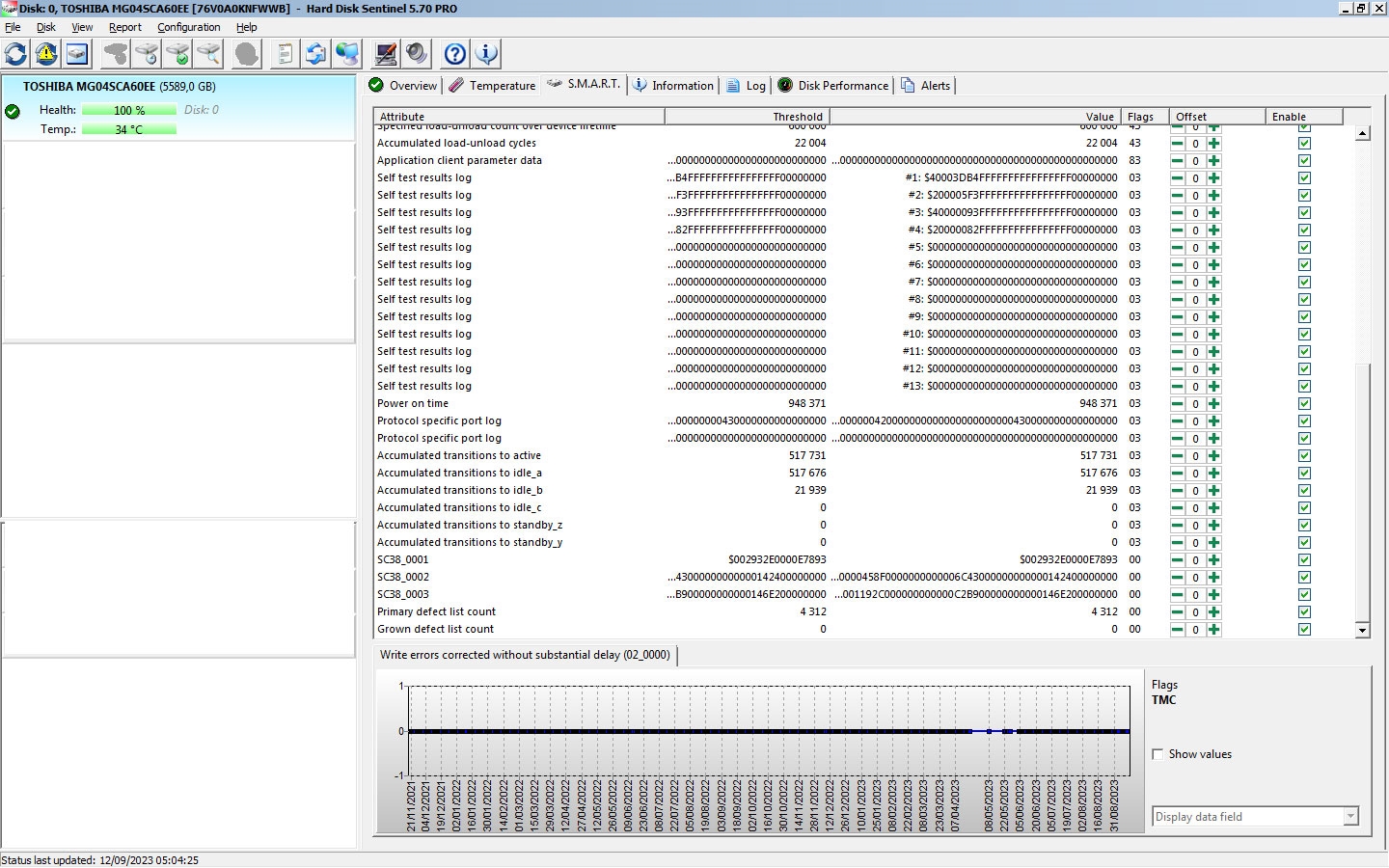Click the speaker sound toolbar icon
Screen dimensions: 1389x868
pos(417,54)
